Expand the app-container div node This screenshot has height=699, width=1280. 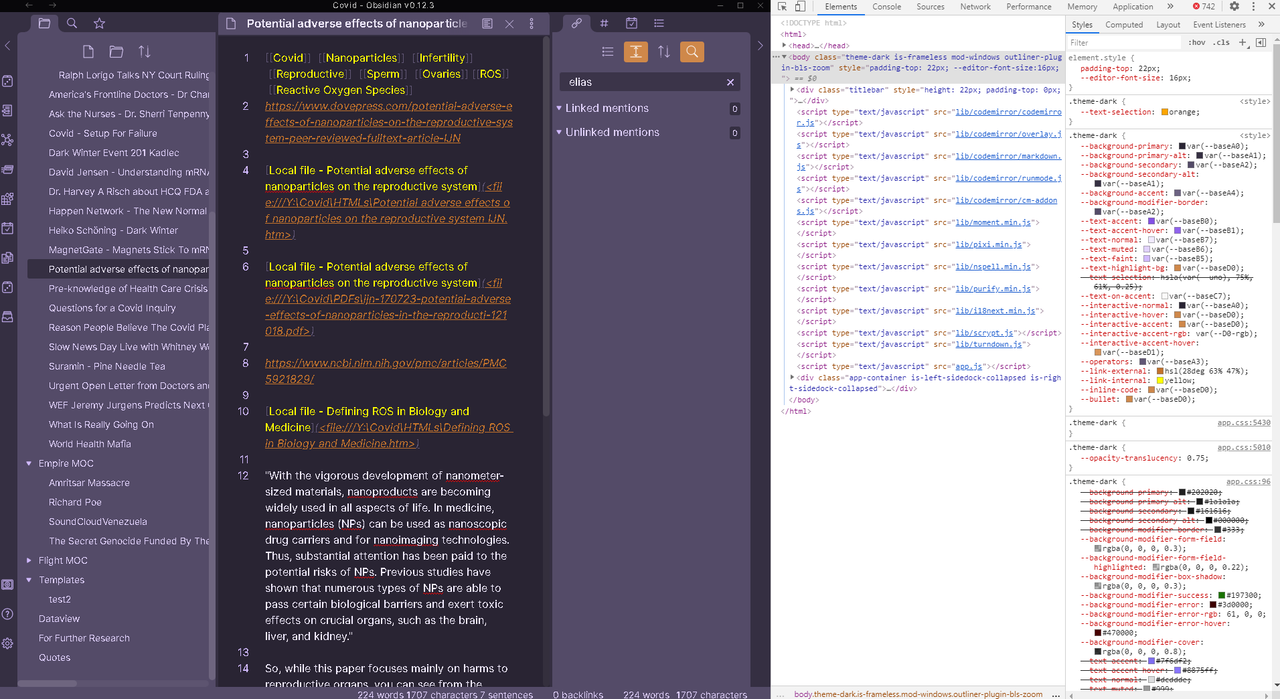(791, 377)
